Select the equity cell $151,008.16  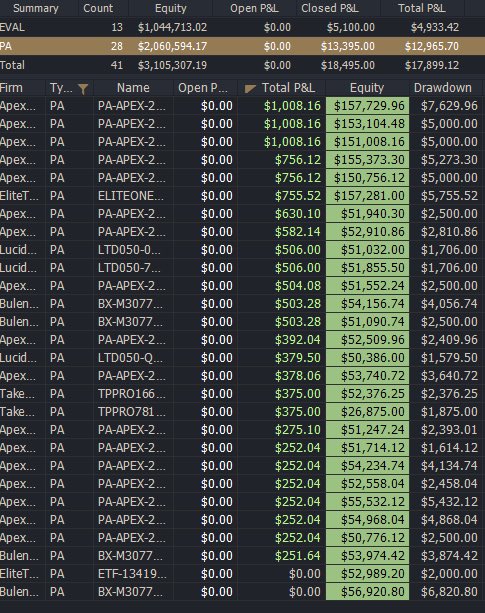tap(367, 142)
